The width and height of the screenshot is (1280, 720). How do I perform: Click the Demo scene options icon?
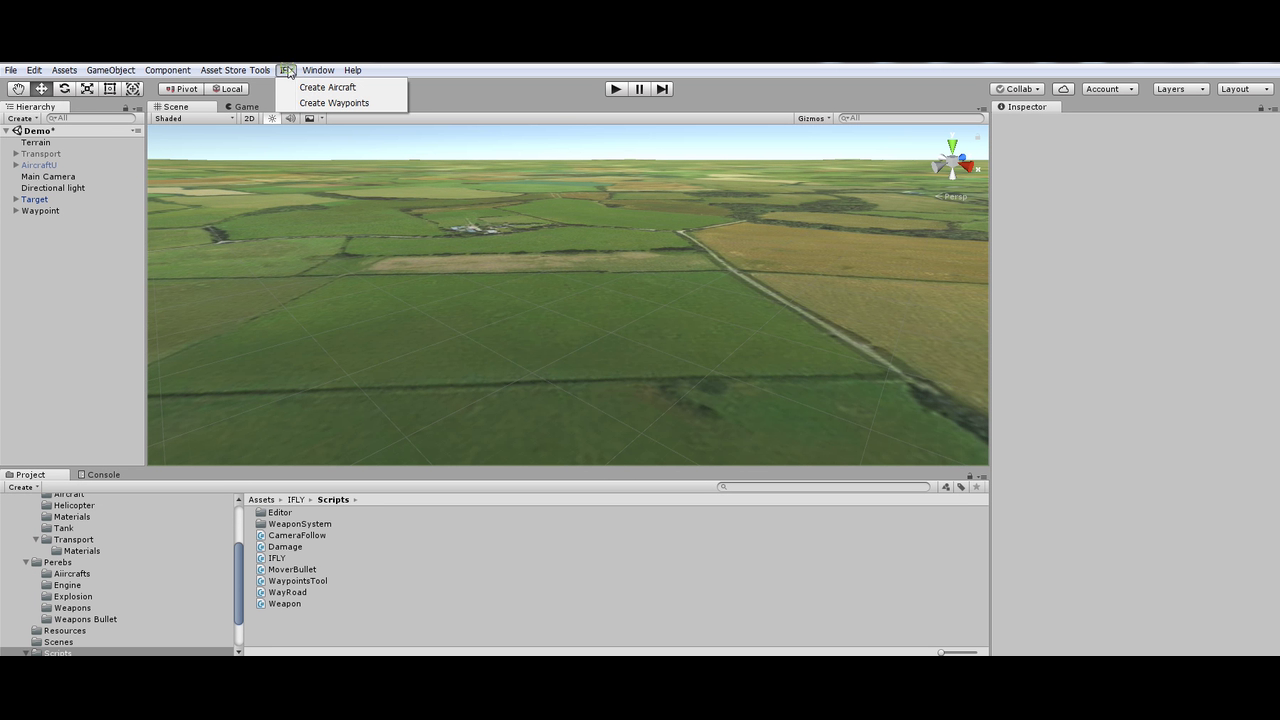tap(136, 131)
